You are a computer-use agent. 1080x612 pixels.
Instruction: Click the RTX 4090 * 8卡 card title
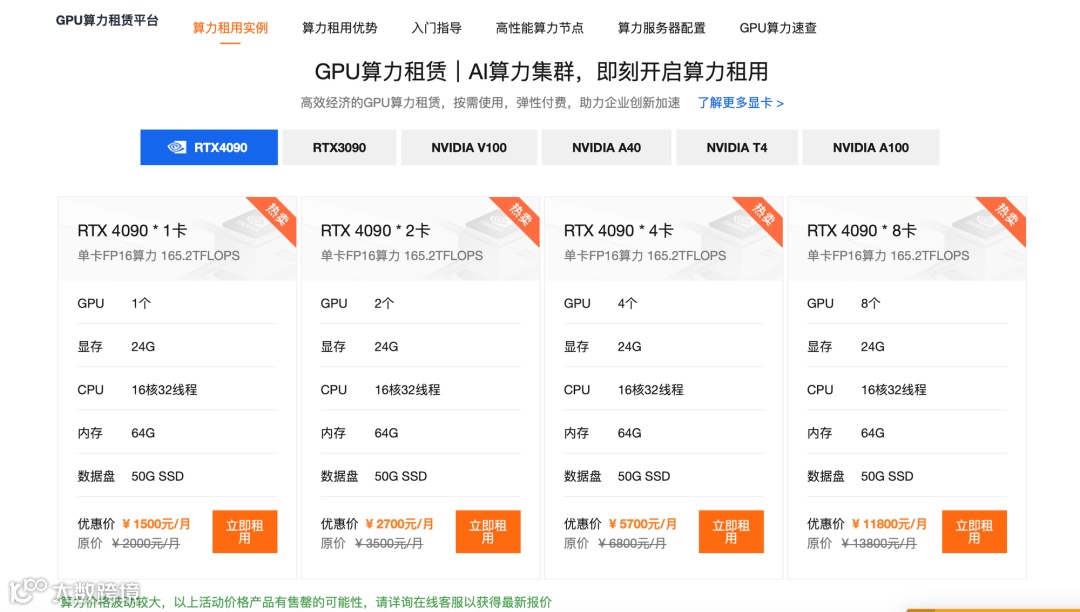pos(862,231)
